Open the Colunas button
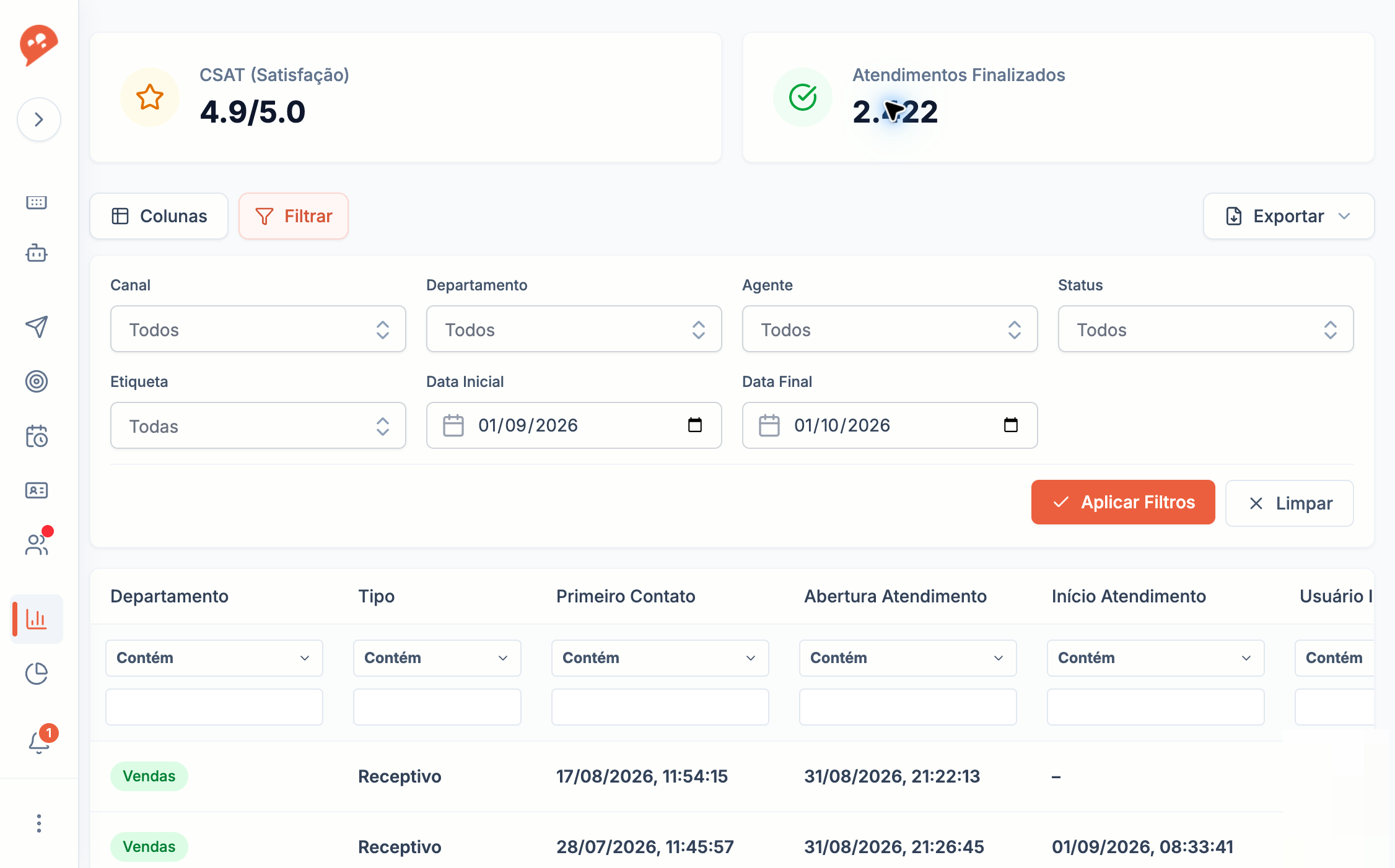Screen dimensions: 1395x868 (159, 216)
